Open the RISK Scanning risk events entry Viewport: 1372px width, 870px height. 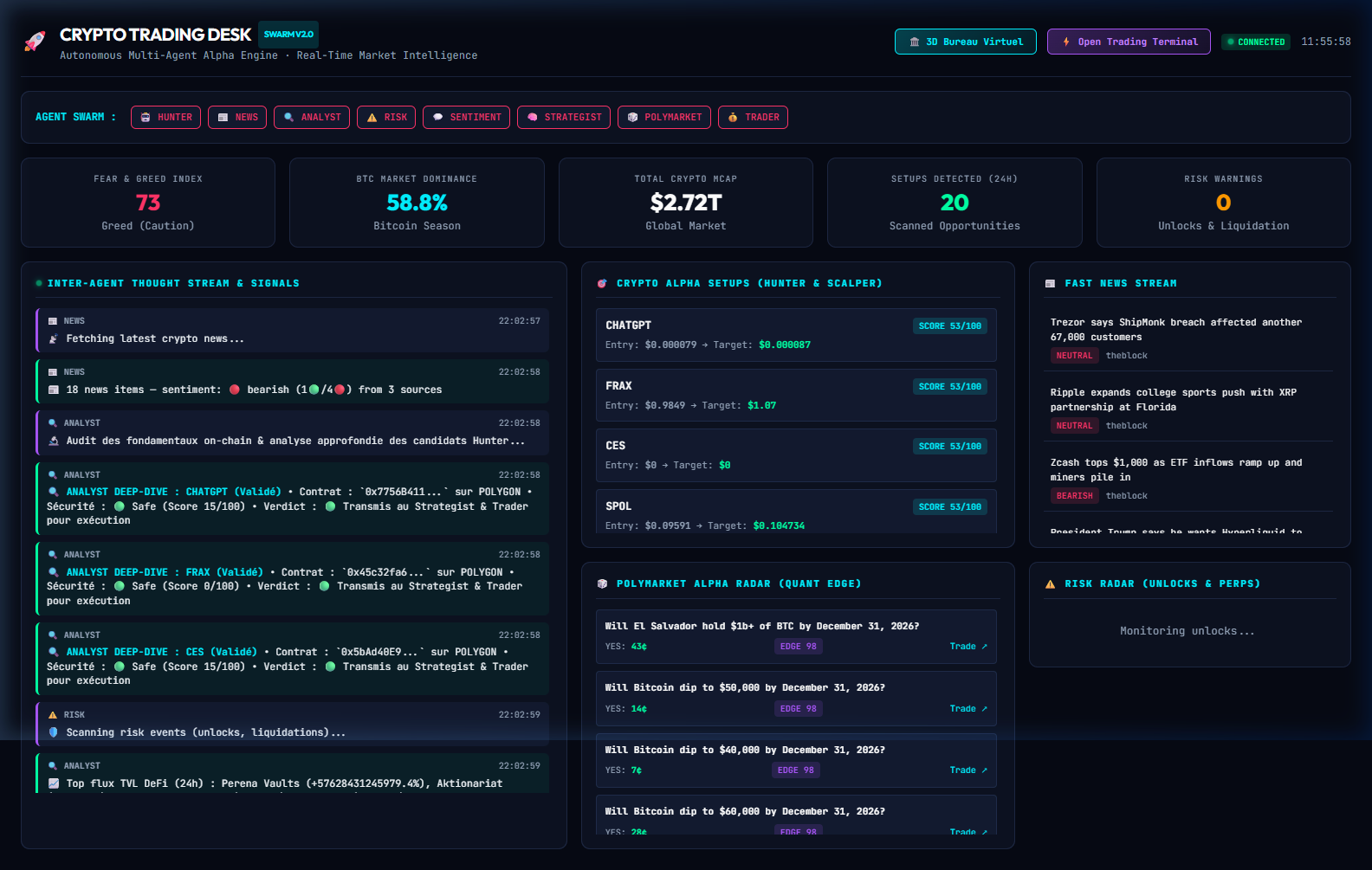292,724
